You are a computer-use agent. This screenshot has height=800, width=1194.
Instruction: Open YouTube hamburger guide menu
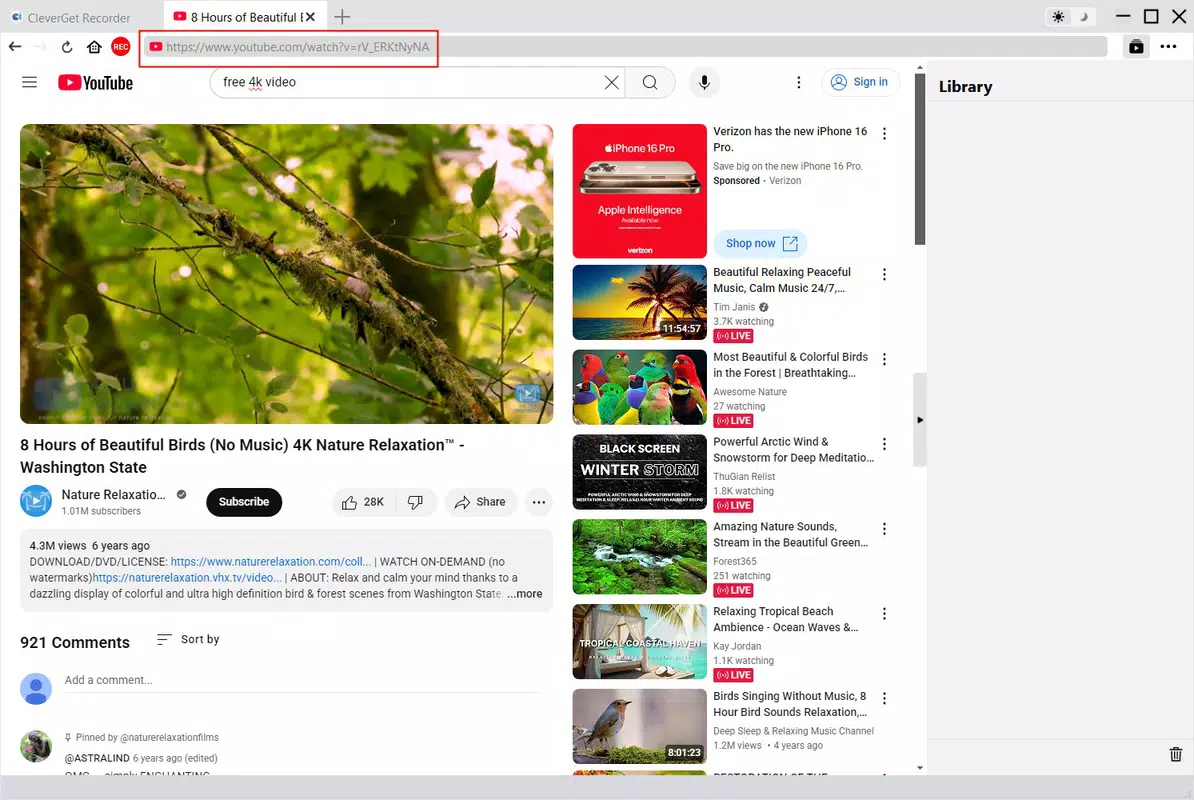point(30,82)
